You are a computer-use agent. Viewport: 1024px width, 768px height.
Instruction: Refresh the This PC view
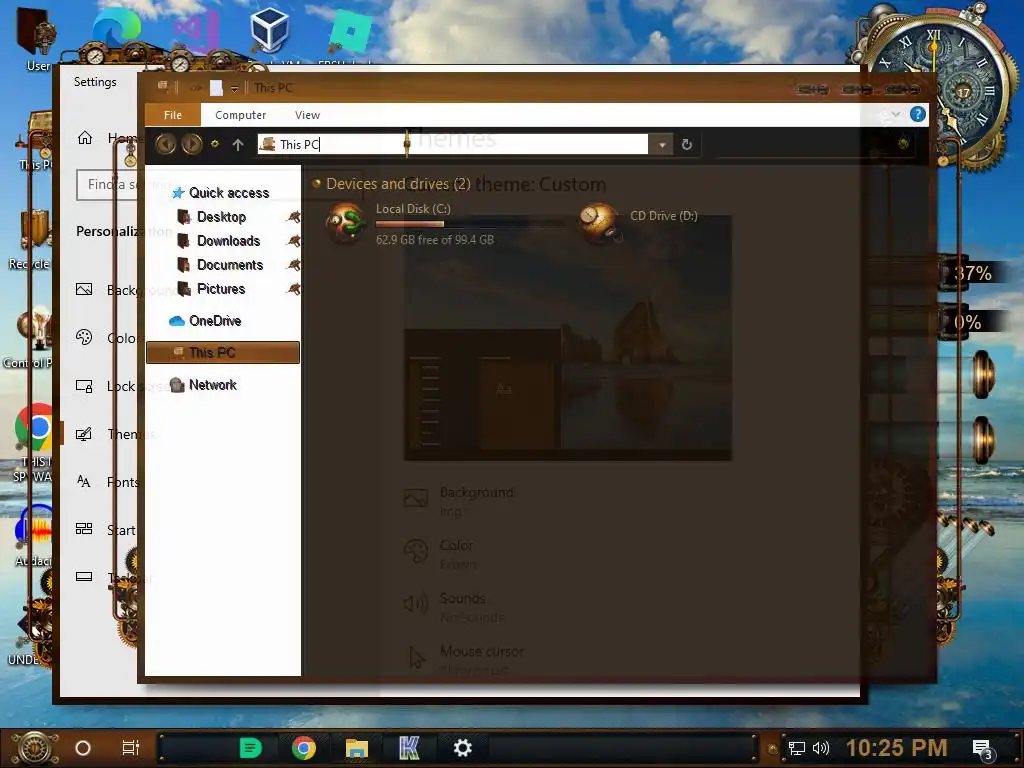point(686,144)
